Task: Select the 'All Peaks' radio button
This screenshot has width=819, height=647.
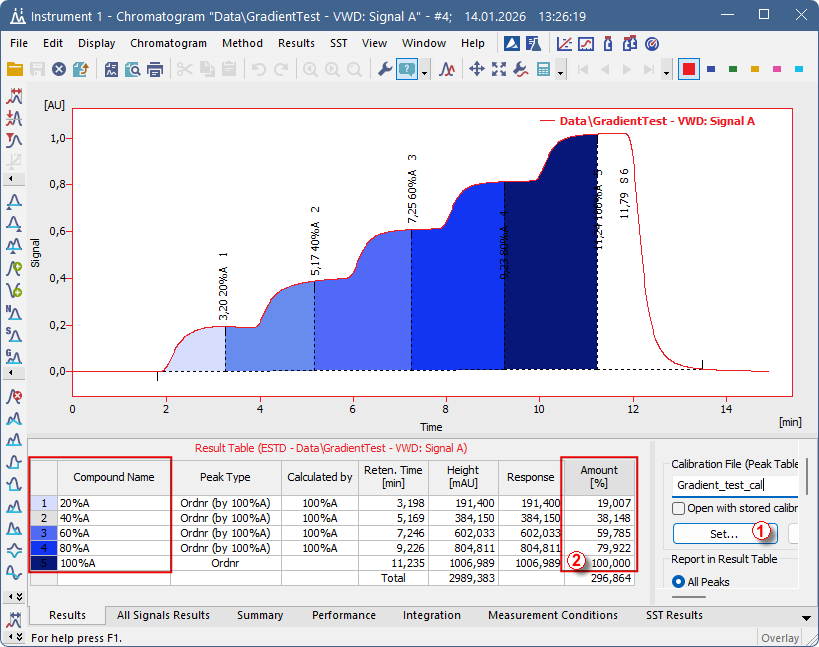Action: click(679, 580)
